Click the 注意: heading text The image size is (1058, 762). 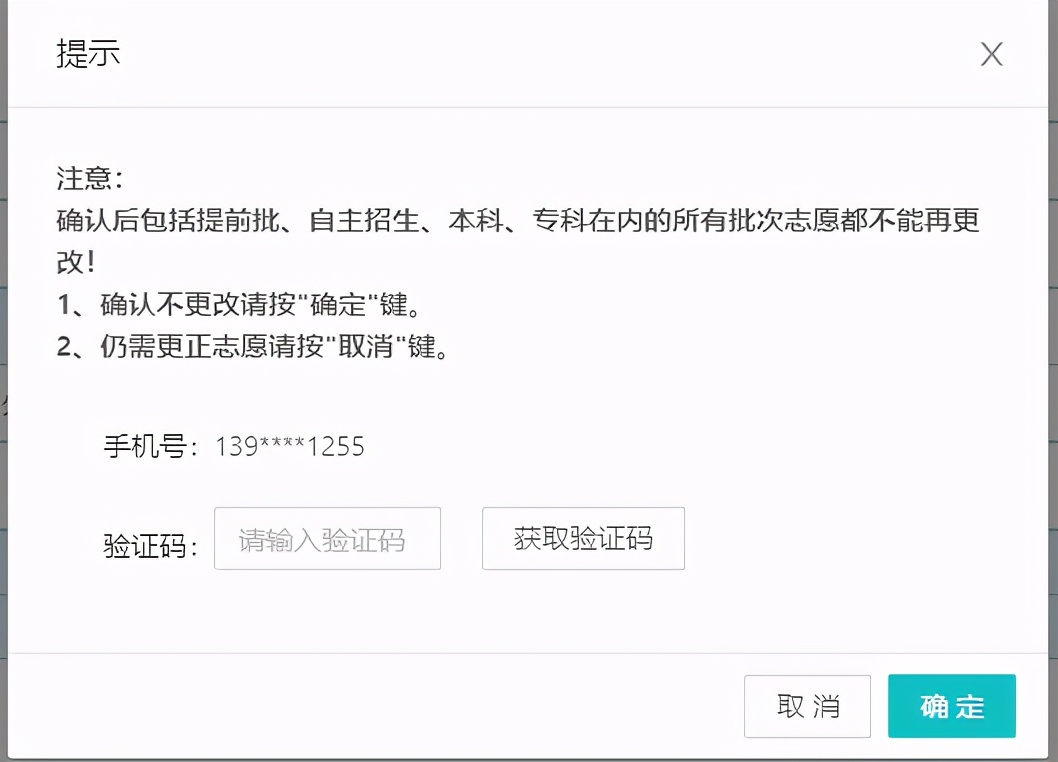(x=90, y=178)
